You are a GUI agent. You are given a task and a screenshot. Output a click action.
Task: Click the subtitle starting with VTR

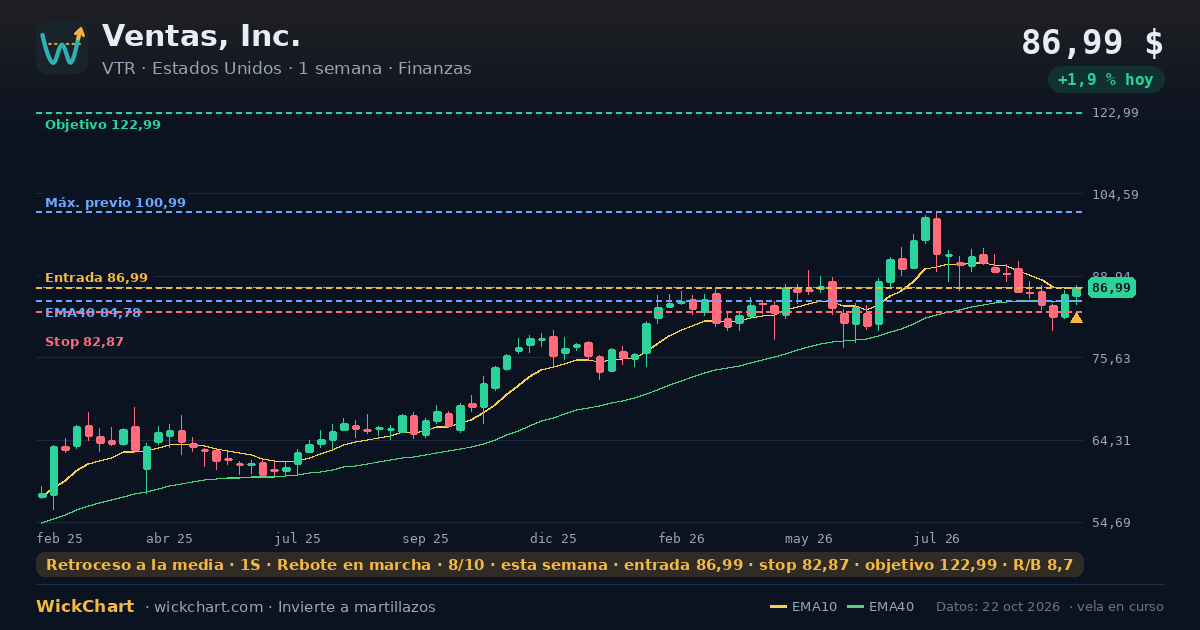coord(286,69)
